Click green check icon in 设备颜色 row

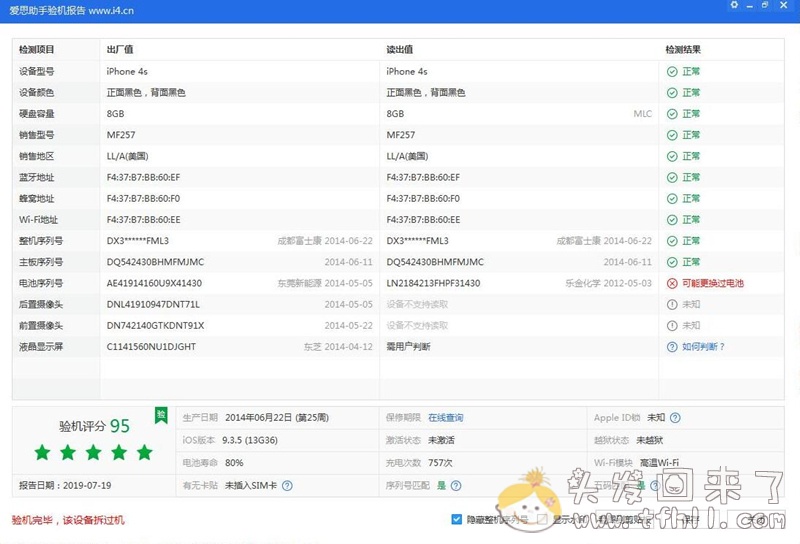pyautogui.click(x=672, y=92)
